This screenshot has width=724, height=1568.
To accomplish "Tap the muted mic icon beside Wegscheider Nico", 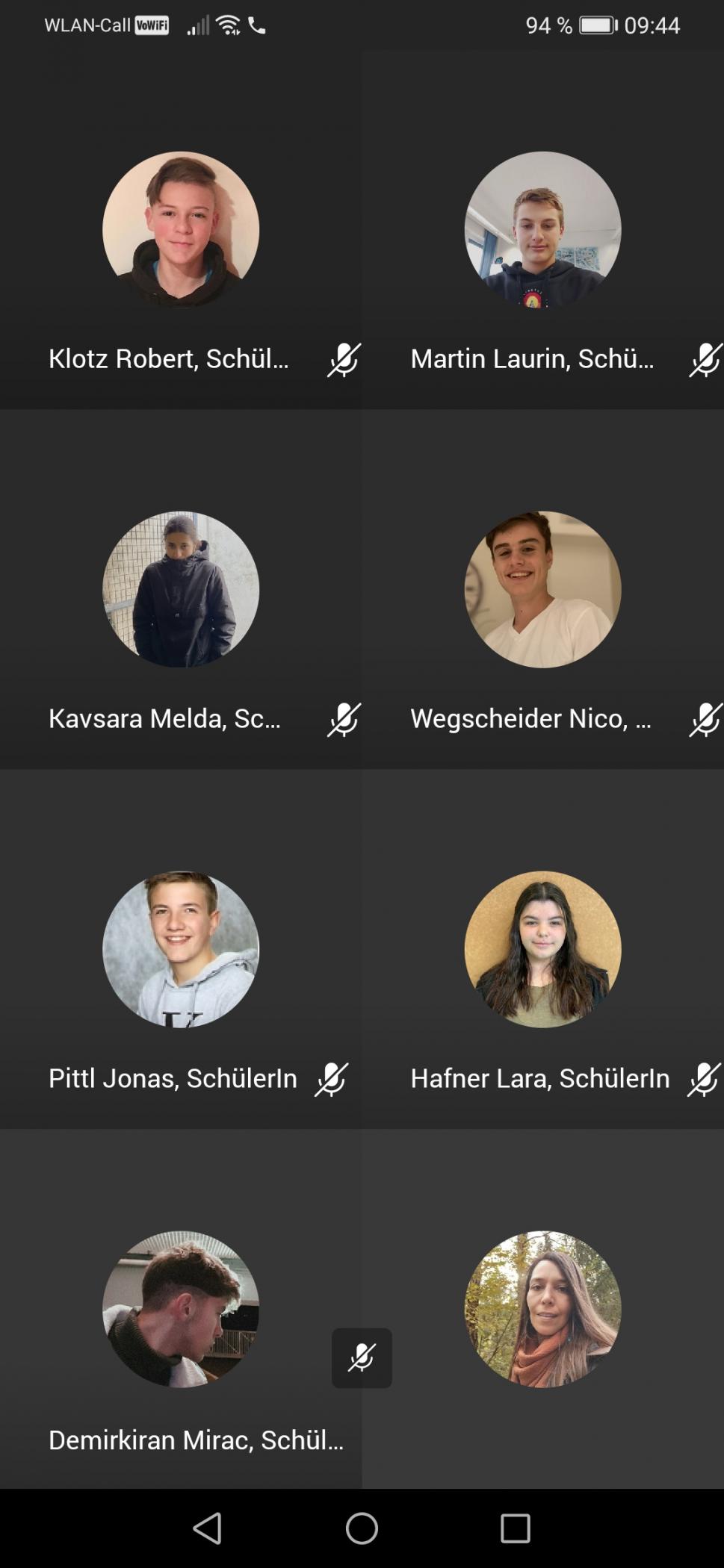I will 705,720.
